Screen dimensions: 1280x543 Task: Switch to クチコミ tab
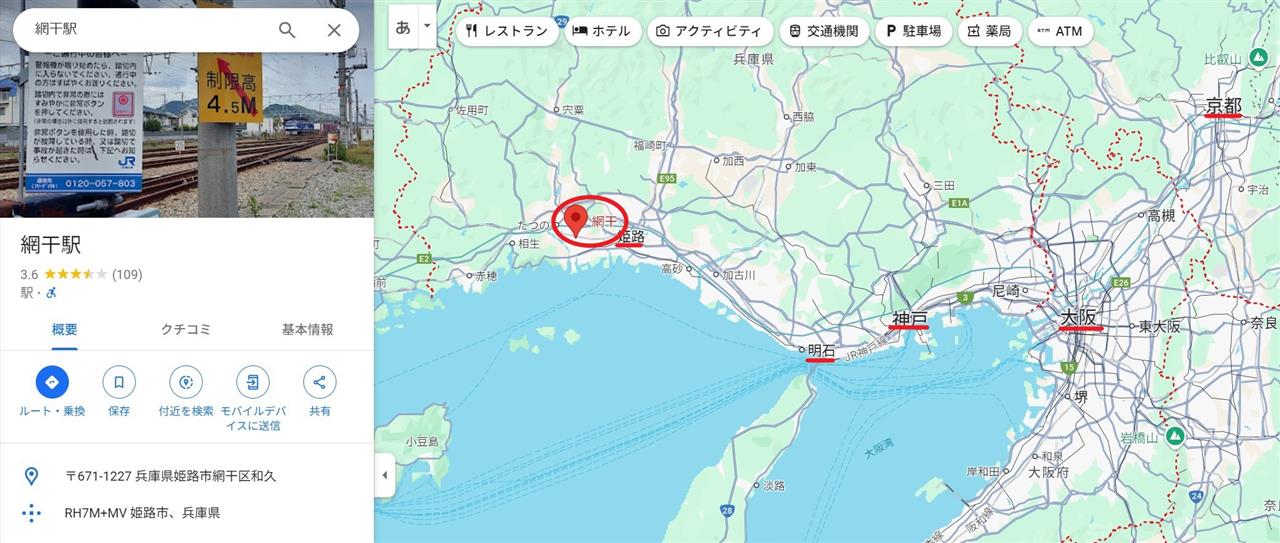(x=186, y=329)
